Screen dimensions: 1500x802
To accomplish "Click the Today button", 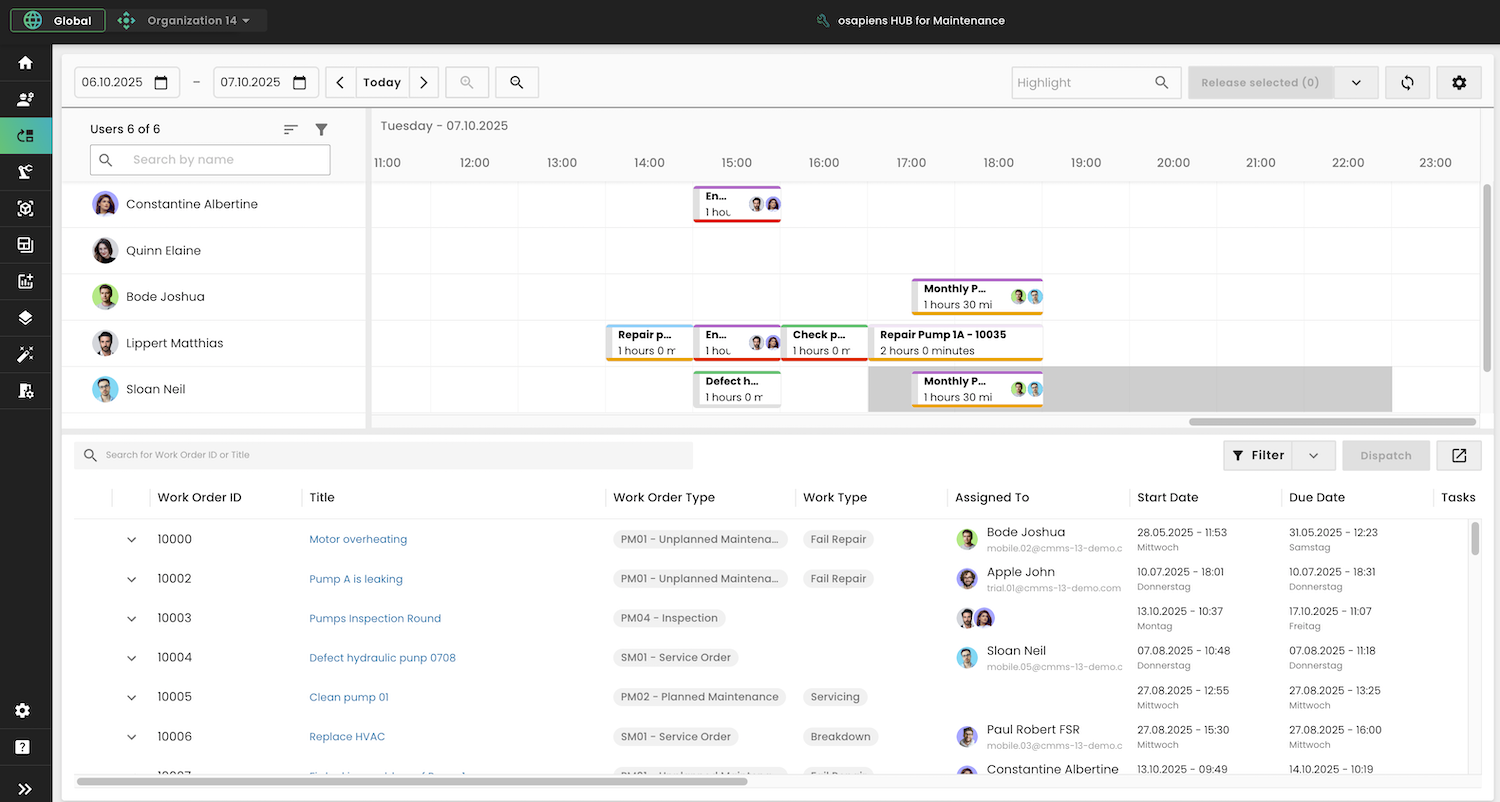I will (x=381, y=82).
